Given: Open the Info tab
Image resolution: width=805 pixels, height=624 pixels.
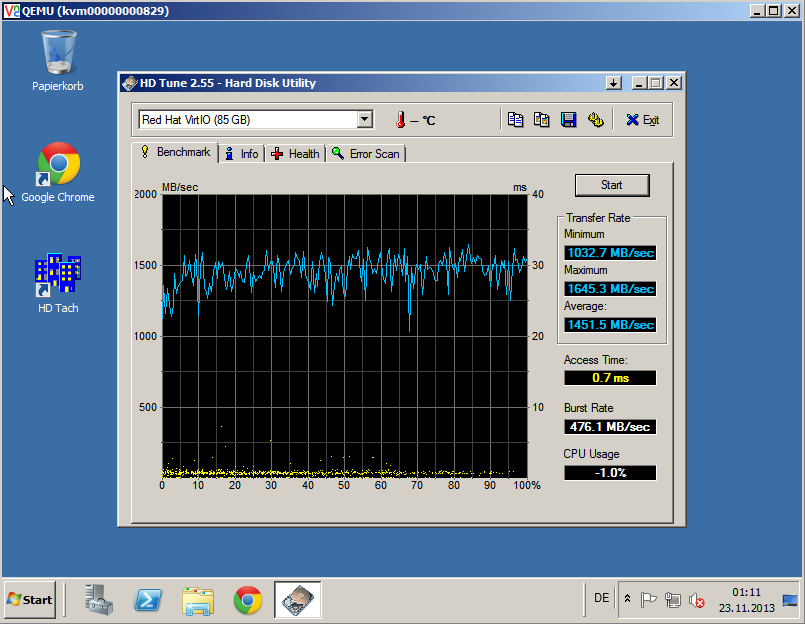Looking at the screenshot, I should tap(242, 154).
